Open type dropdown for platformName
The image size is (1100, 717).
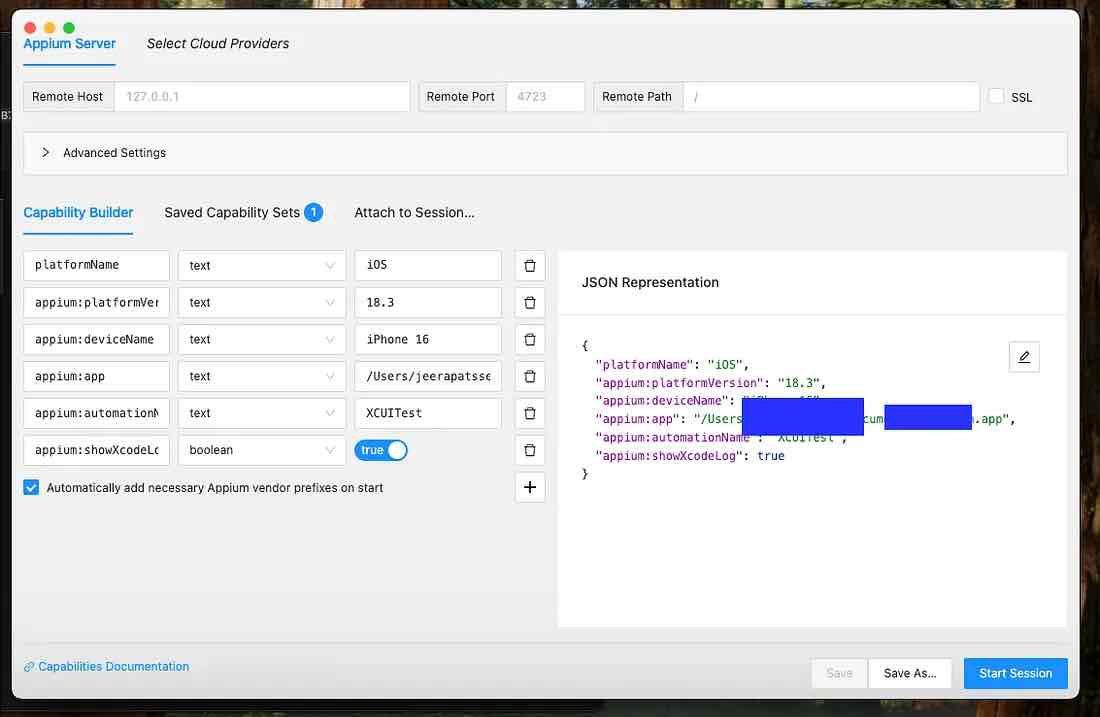tap(262, 266)
